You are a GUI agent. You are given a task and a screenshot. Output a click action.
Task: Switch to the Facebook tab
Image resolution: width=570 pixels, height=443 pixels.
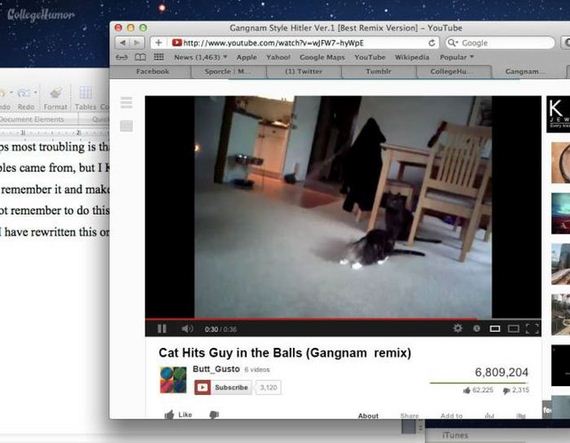(152, 72)
